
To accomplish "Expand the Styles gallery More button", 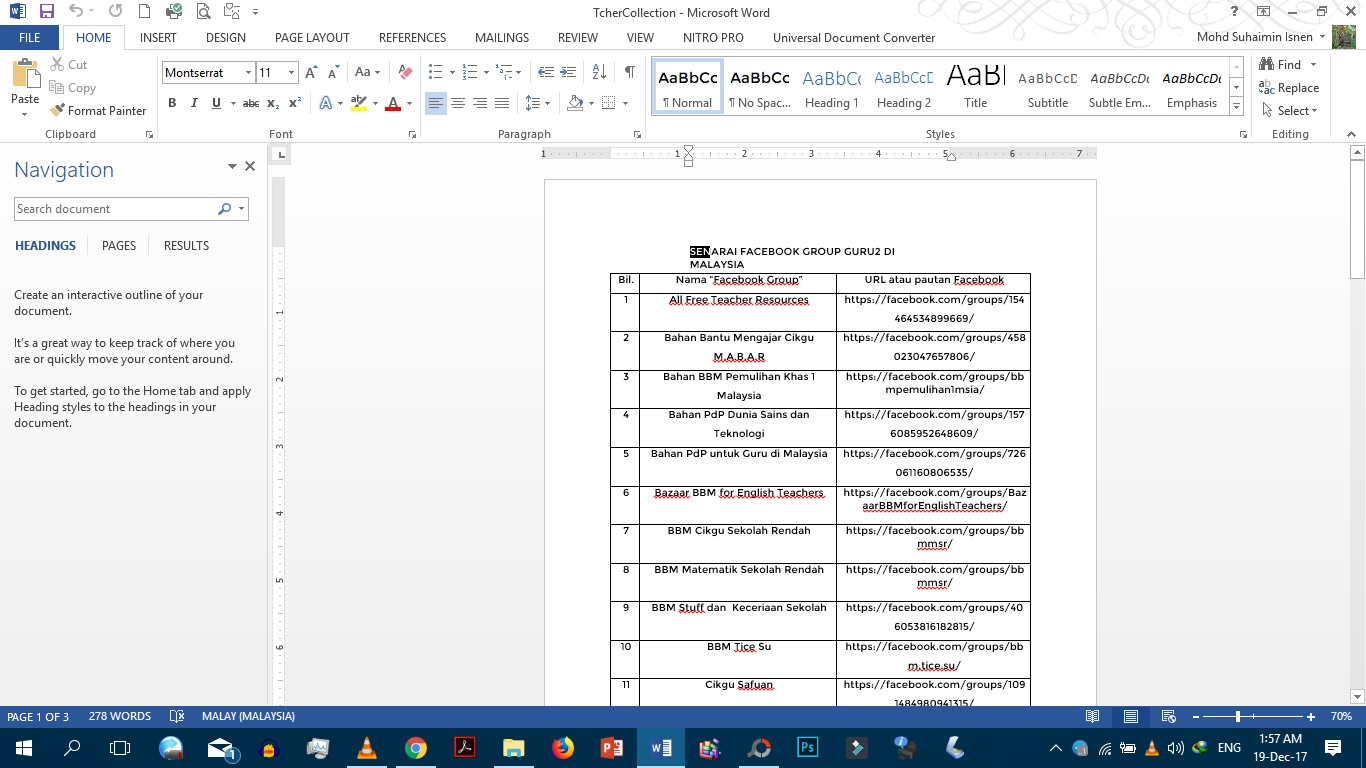I will pos(1237,108).
